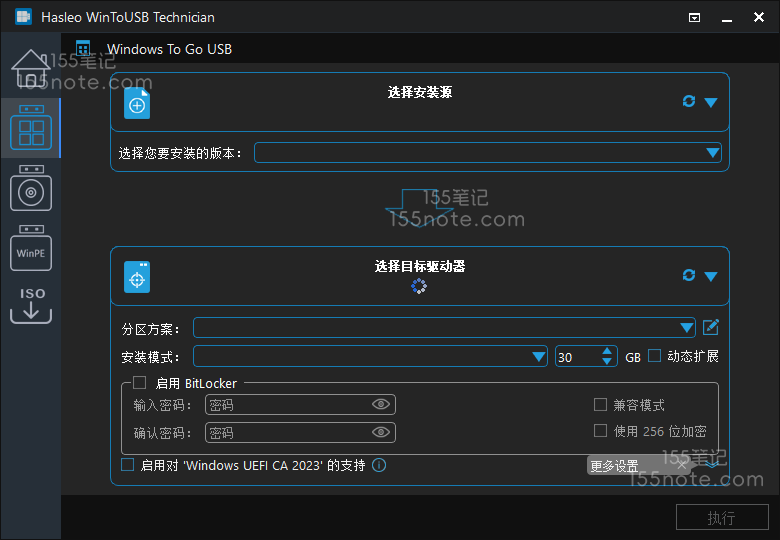The width and height of the screenshot is (780, 540).
Task: Open the ISO download sidebar icon
Action: 30,305
